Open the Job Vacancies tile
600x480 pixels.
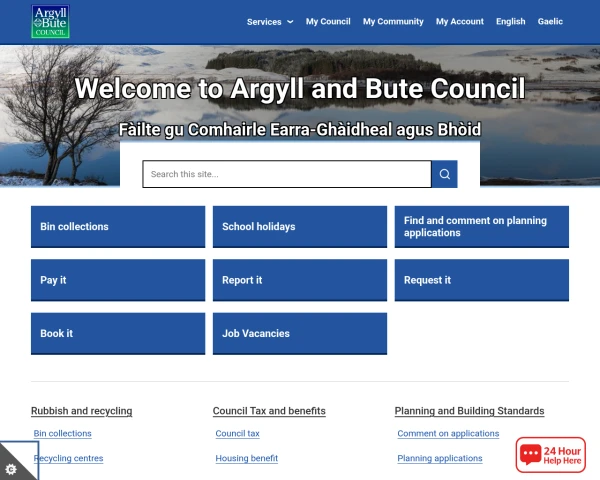click(300, 333)
